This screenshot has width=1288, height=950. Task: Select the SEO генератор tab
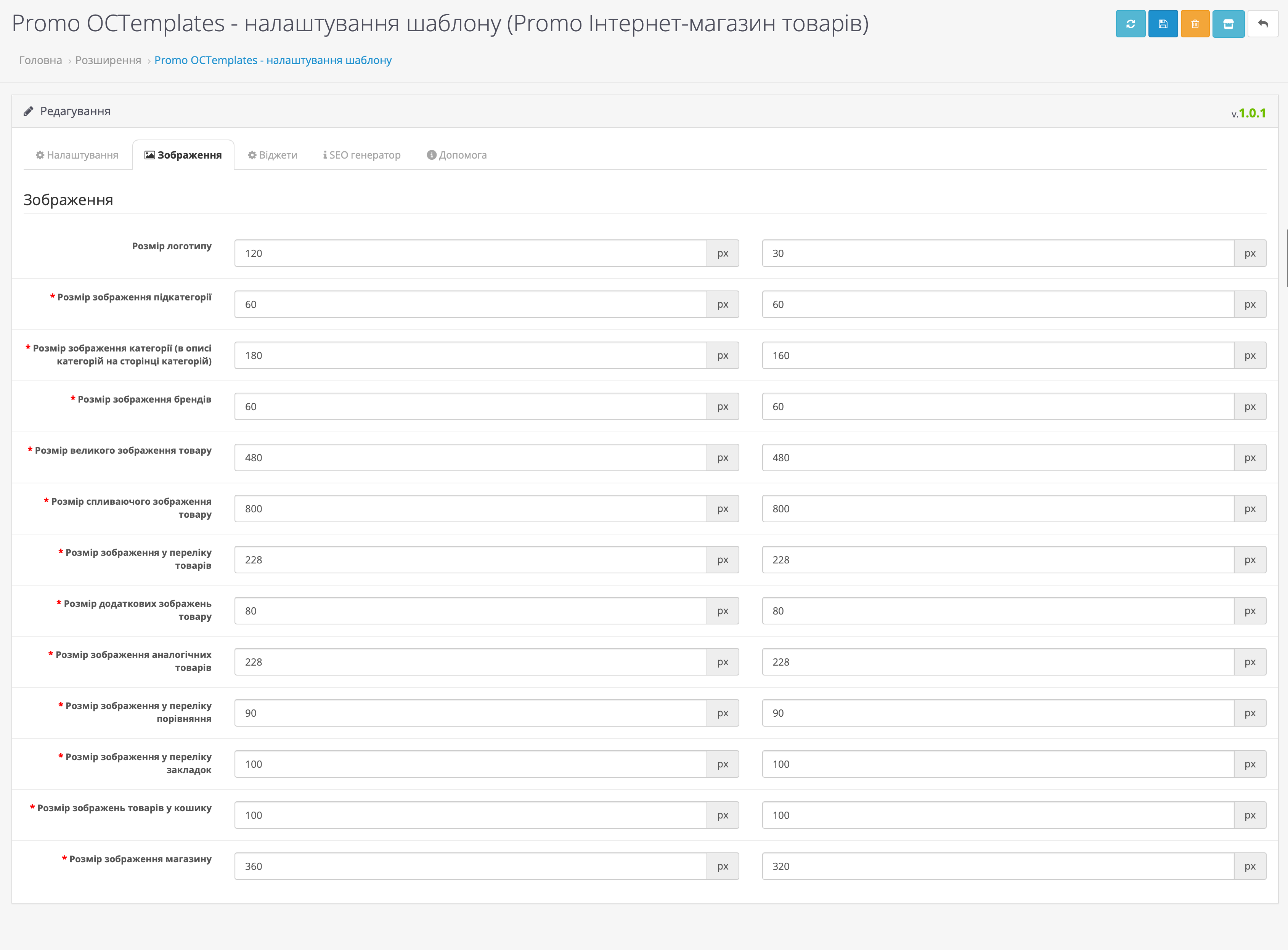[x=362, y=155]
